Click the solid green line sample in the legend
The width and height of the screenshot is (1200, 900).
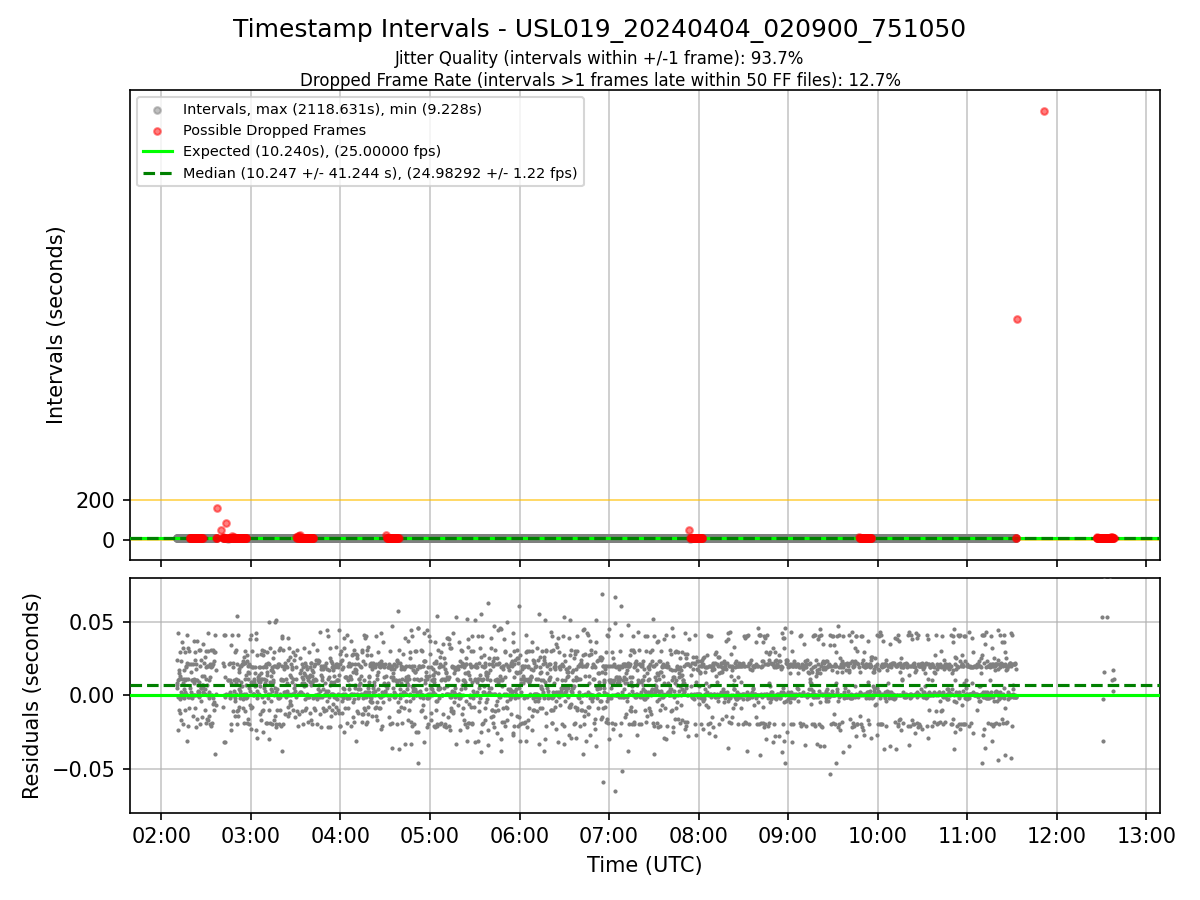(x=157, y=152)
